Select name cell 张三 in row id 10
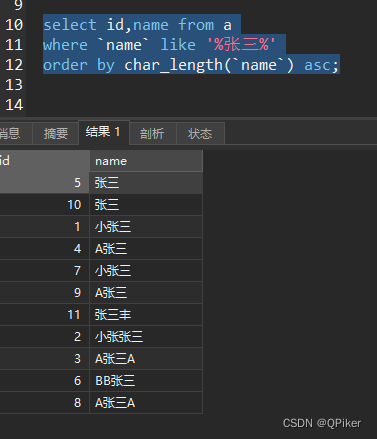 tap(146, 205)
